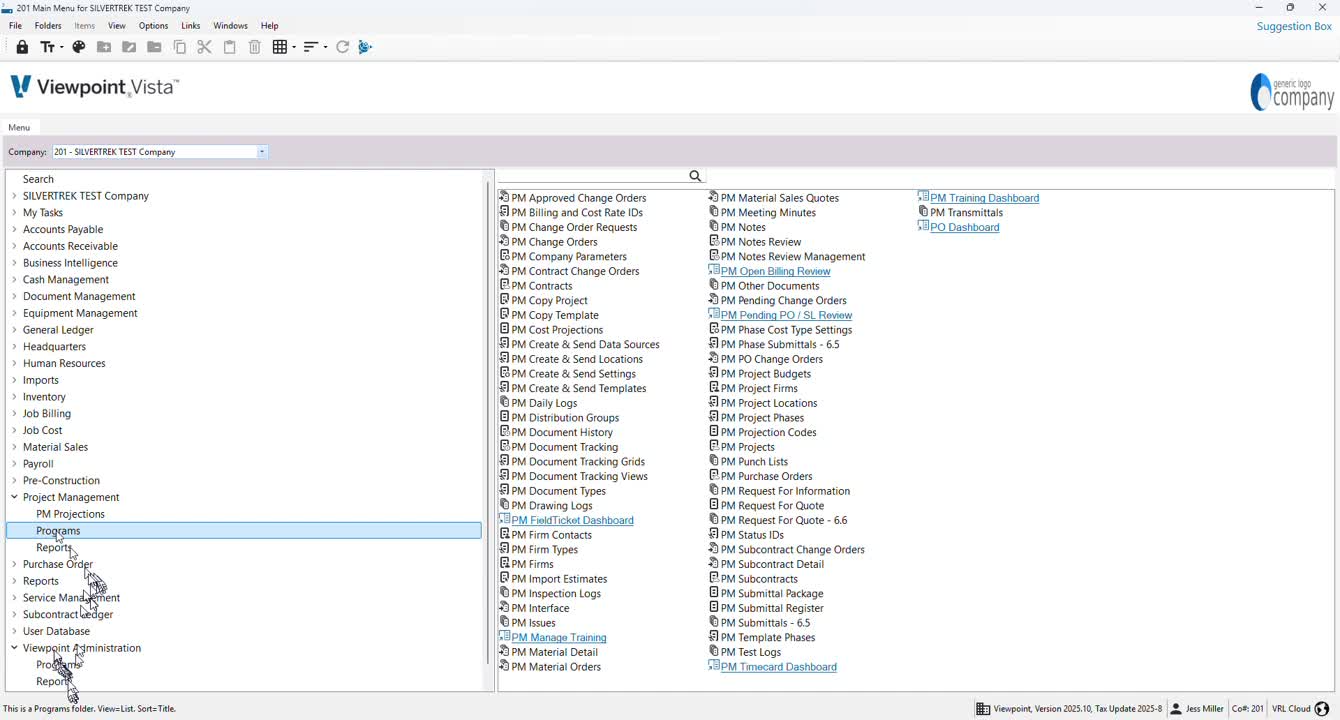Open PM Manage Training link
Screen dimensions: 1340x720
[x=559, y=637]
